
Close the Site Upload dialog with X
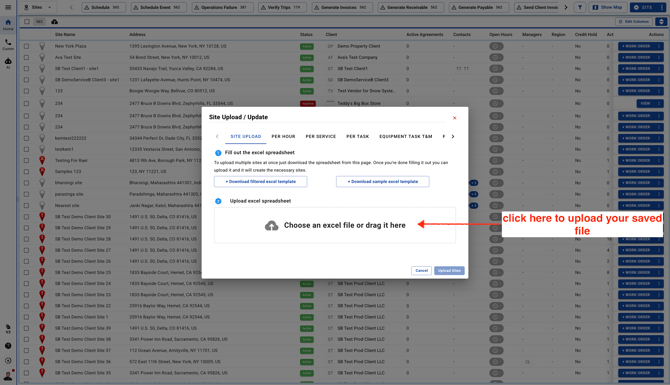455,118
